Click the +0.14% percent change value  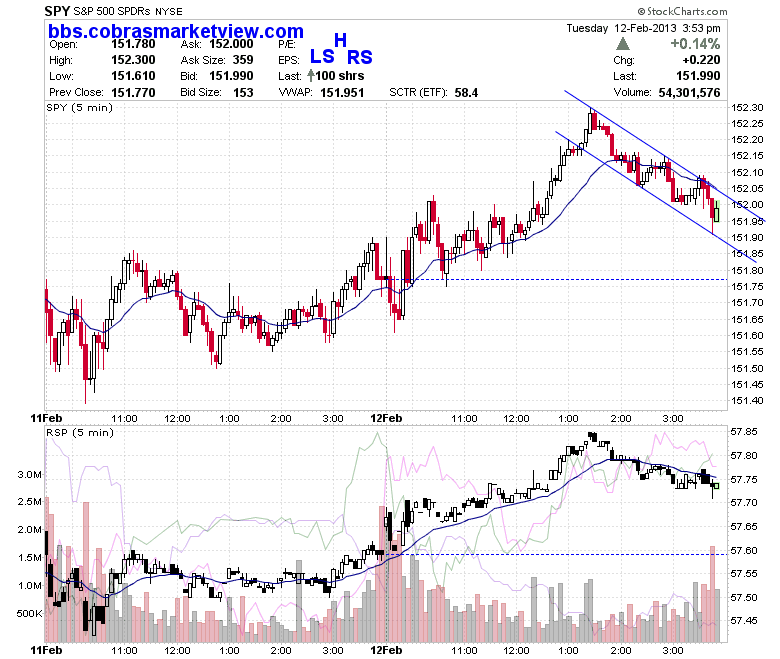(695, 44)
